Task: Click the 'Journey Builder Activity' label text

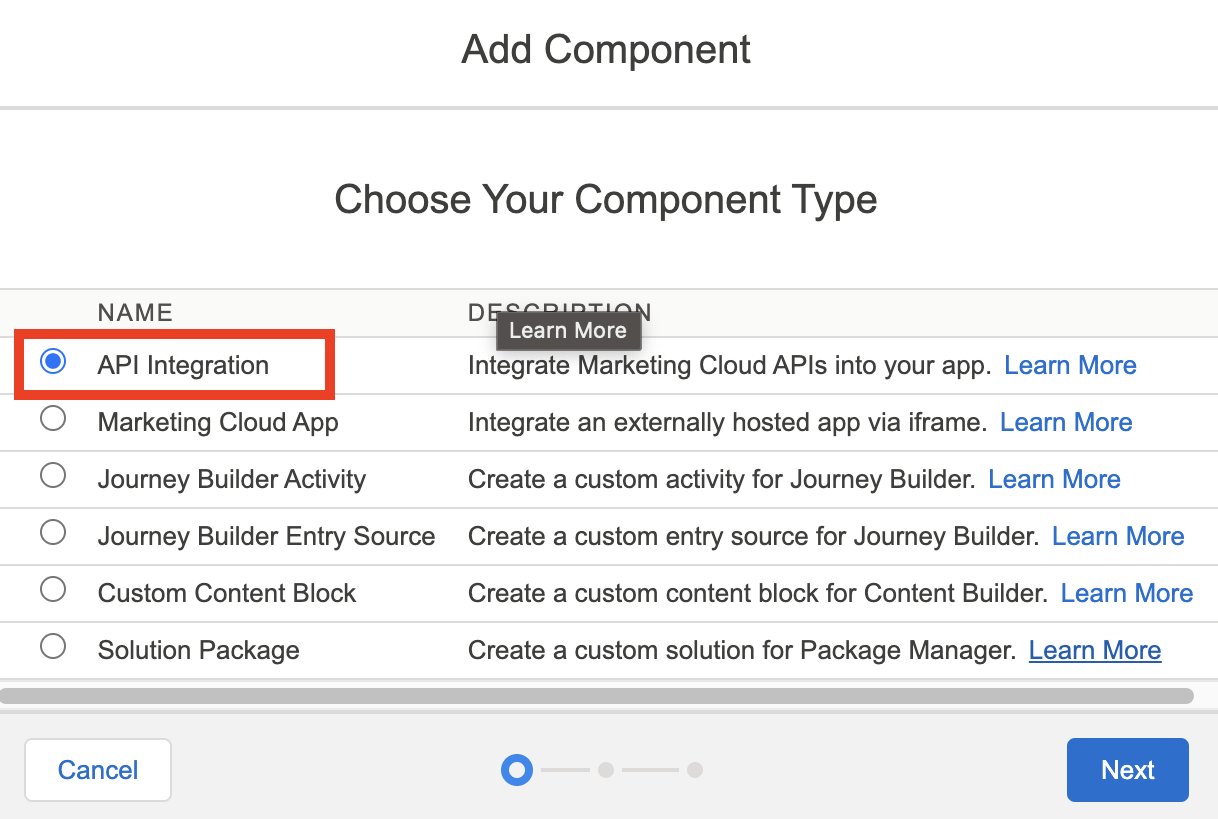Action: [x=232, y=479]
